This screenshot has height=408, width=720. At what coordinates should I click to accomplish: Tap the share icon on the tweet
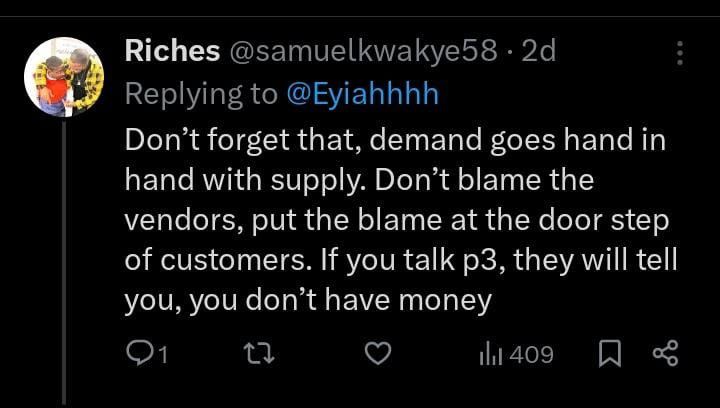click(664, 353)
